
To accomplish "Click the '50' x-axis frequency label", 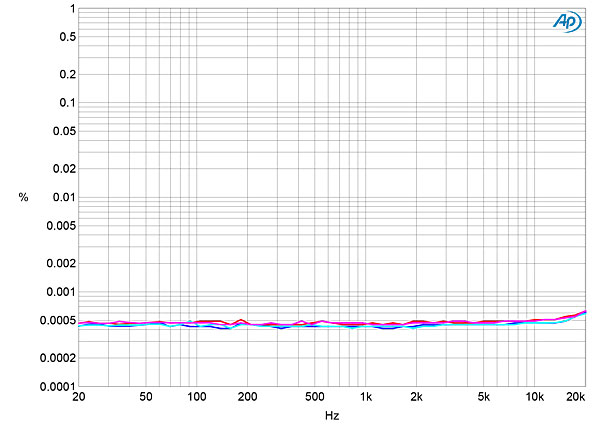I will (x=146, y=397).
